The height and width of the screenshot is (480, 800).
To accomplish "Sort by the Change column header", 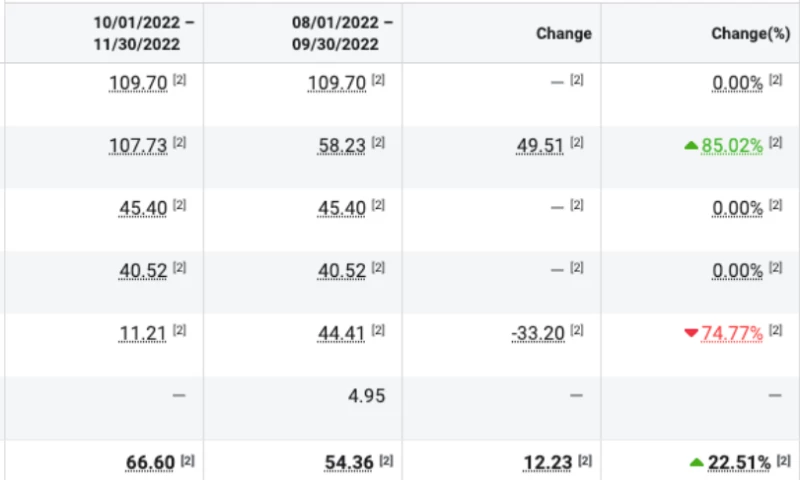I will [x=563, y=33].
